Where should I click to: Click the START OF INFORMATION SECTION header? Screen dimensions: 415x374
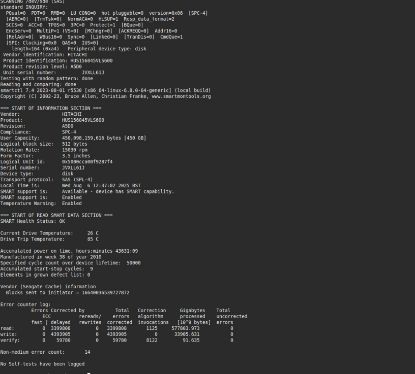point(50,108)
